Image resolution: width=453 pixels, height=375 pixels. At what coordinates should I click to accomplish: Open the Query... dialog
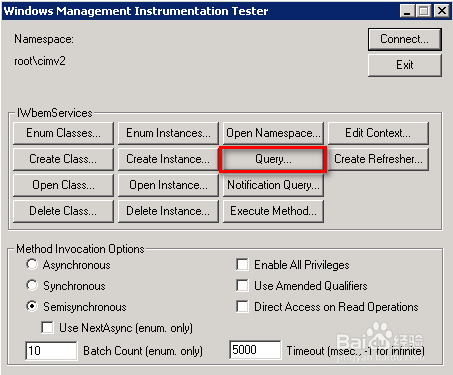pos(273,159)
